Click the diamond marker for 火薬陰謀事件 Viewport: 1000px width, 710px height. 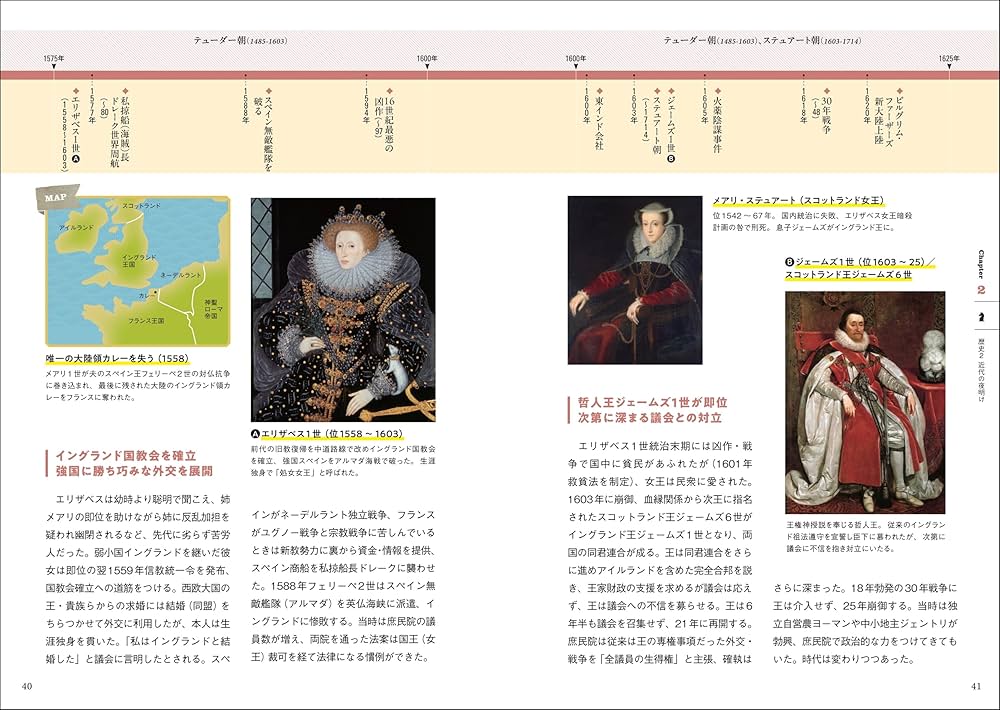click(716, 90)
